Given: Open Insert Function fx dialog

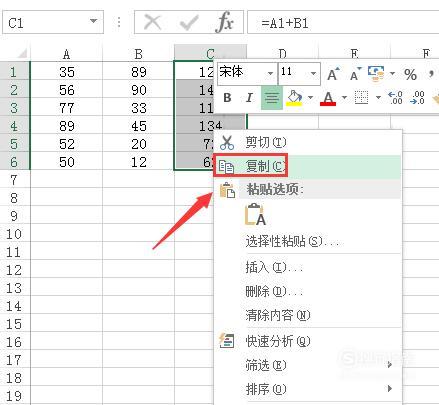Looking at the screenshot, I should pyautogui.click(x=224, y=22).
